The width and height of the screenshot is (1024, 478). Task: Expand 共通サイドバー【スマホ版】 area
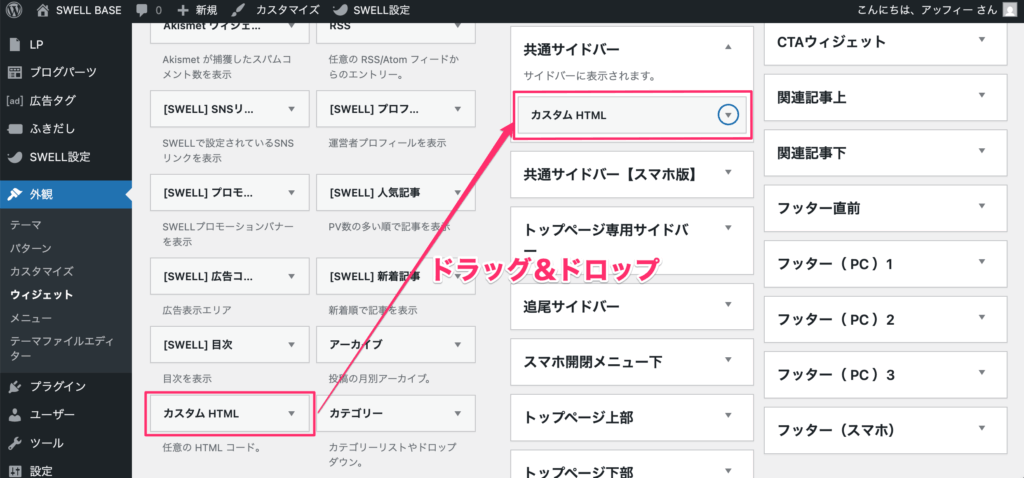click(x=729, y=173)
